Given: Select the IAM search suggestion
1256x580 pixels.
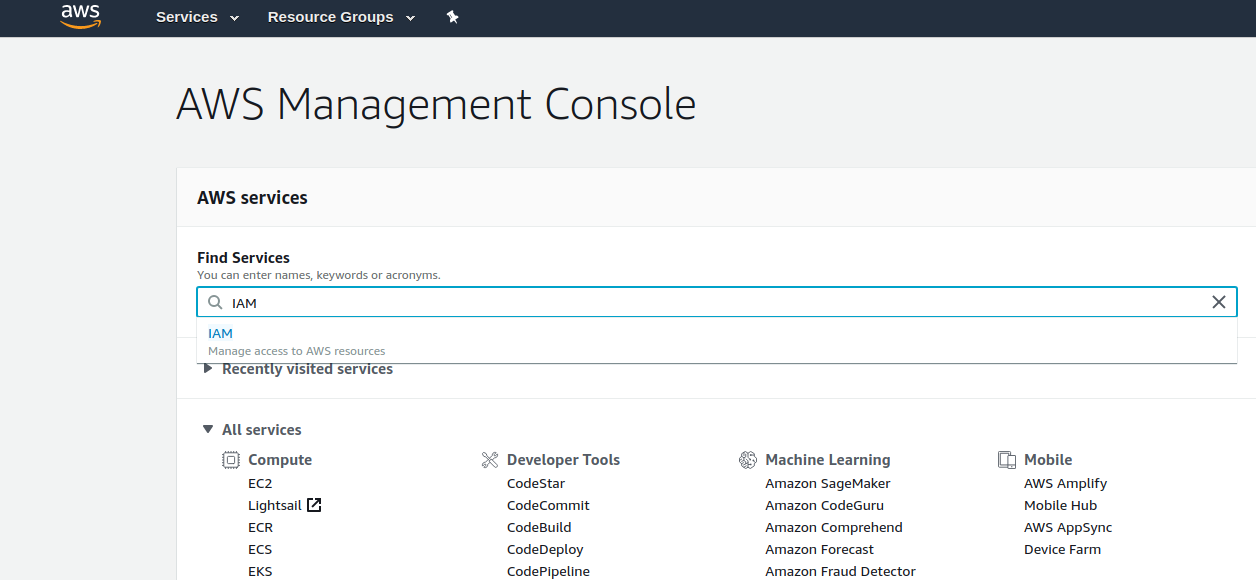Looking at the screenshot, I should [x=717, y=341].
